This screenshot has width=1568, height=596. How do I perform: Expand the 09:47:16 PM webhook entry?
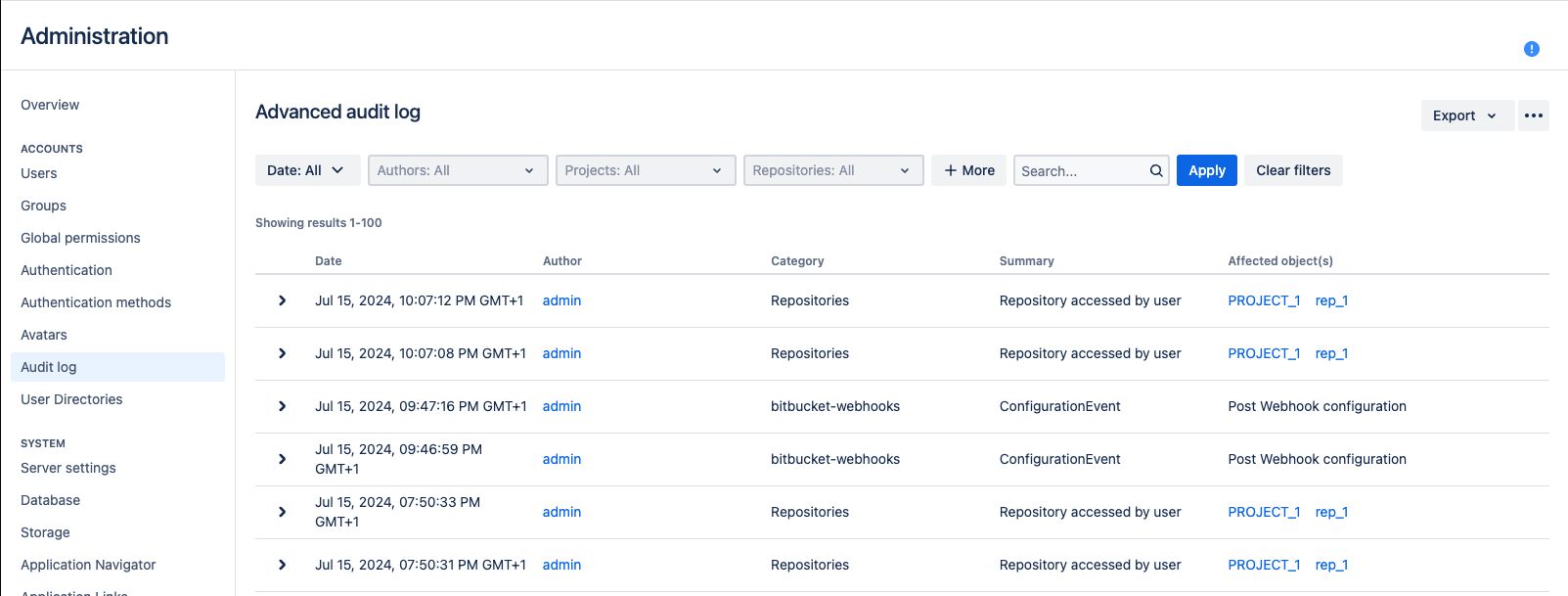point(282,406)
